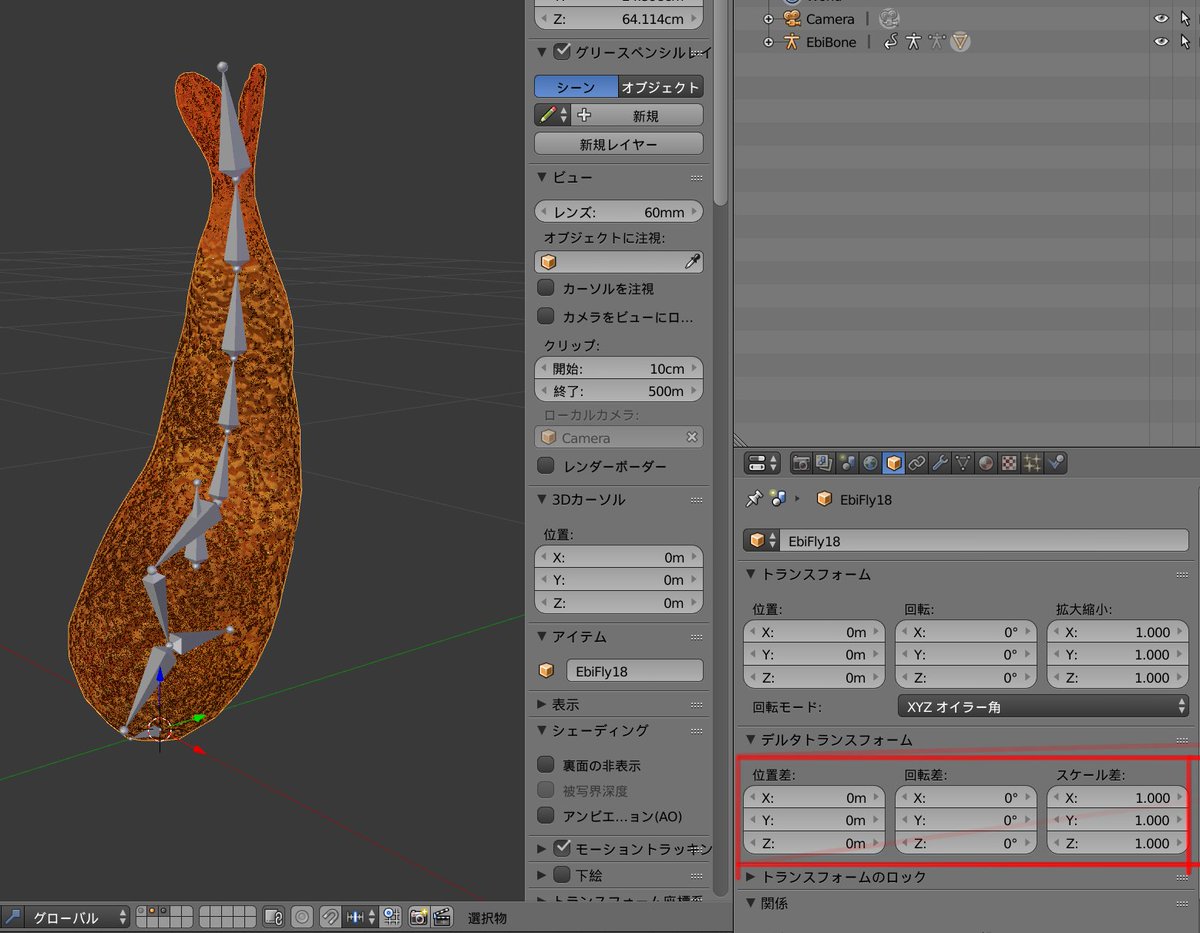1200x933 pixels.
Task: Click the 新規レイヤー button
Action: coord(619,144)
